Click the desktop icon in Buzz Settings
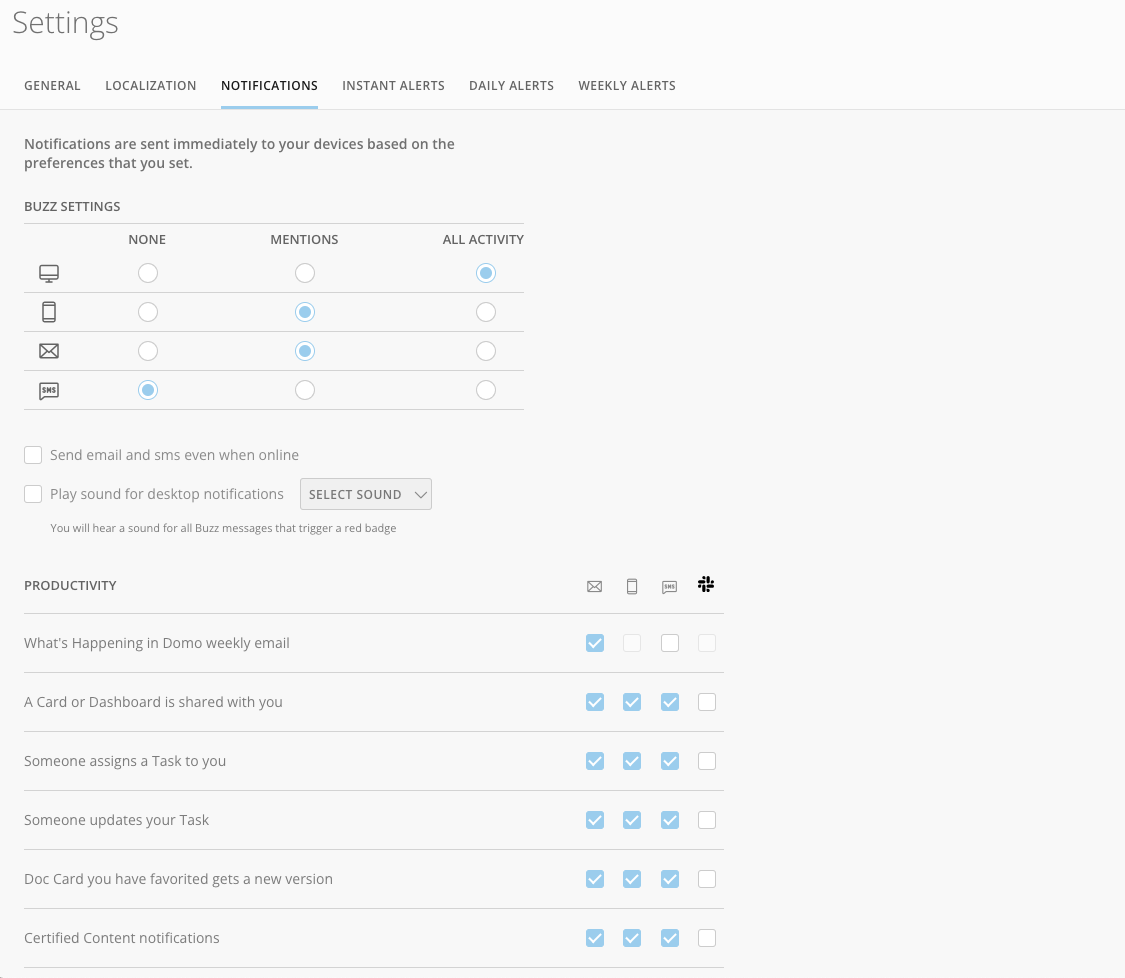 point(48,272)
